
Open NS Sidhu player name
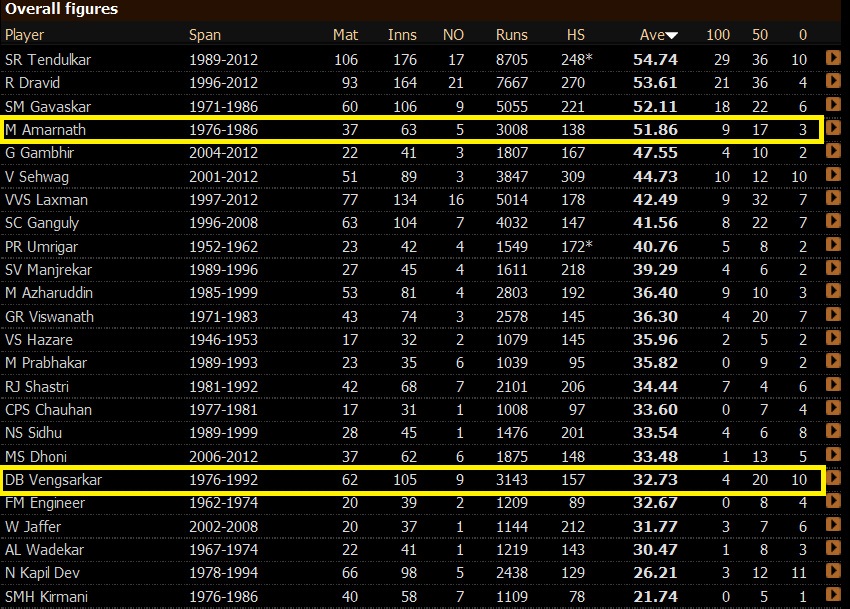pyautogui.click(x=34, y=433)
